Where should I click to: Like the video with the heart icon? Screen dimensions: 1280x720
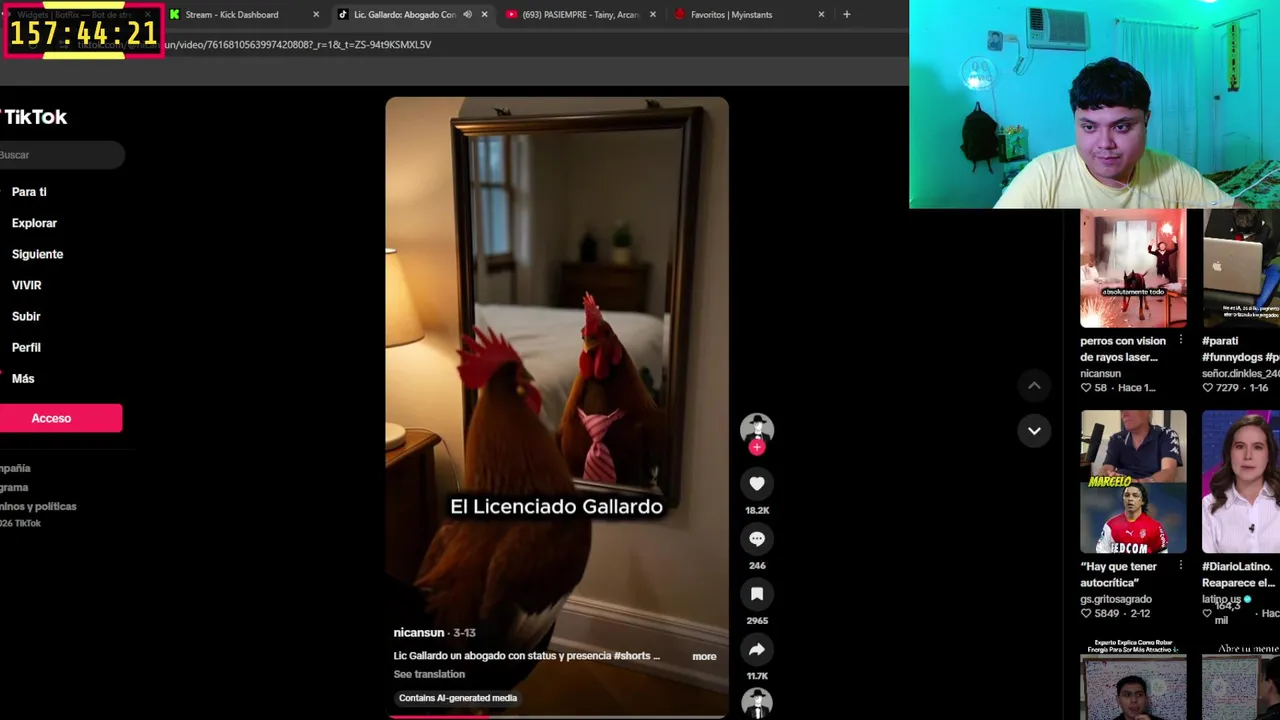pyautogui.click(x=757, y=484)
